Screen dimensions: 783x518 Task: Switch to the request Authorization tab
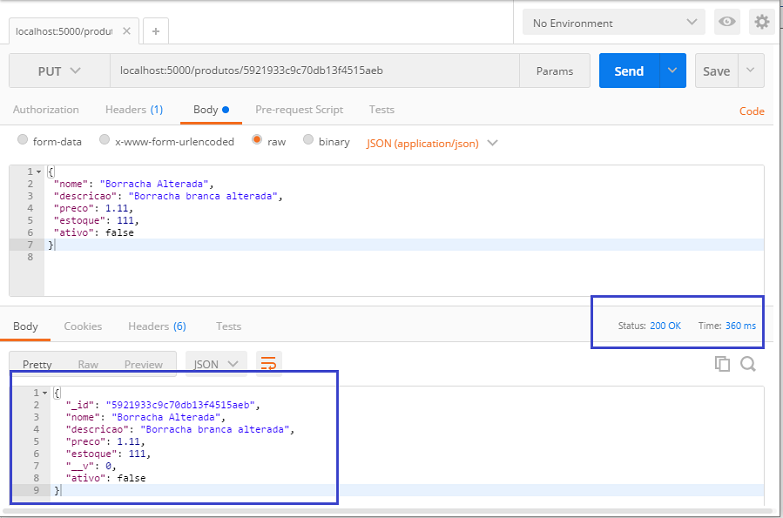click(x=46, y=109)
